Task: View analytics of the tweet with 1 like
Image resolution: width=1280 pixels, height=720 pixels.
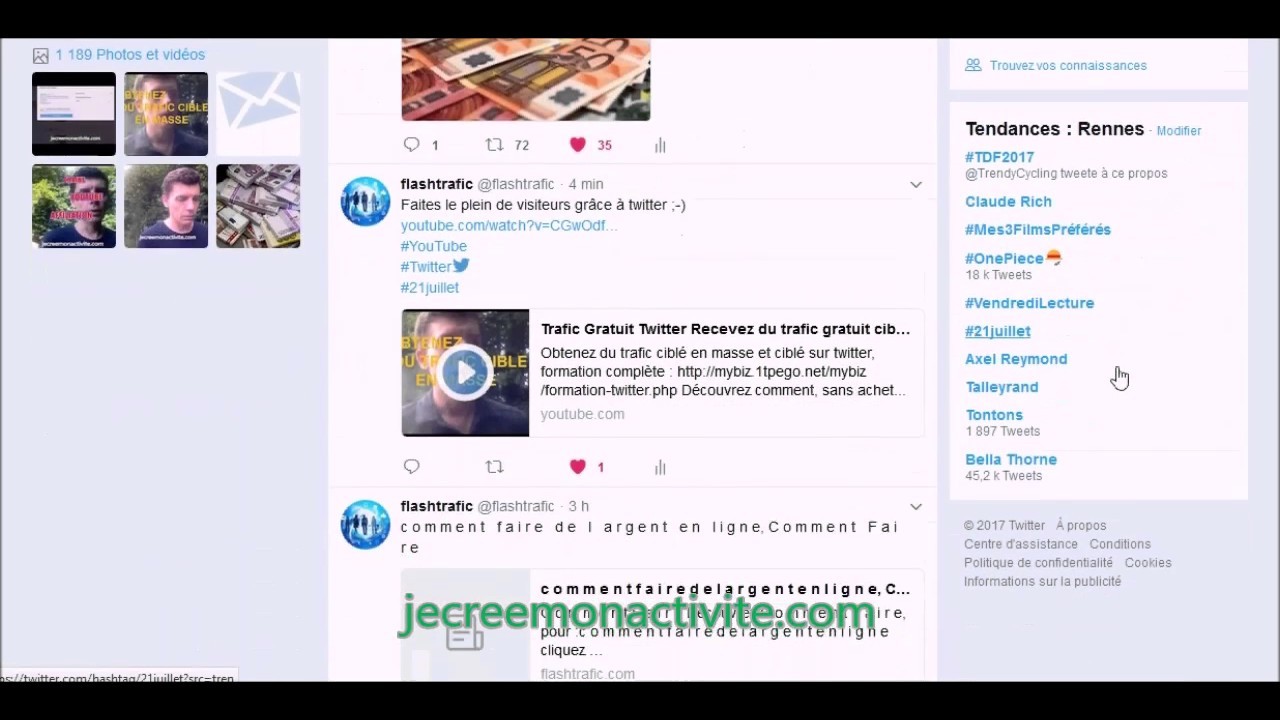Action: coord(660,467)
